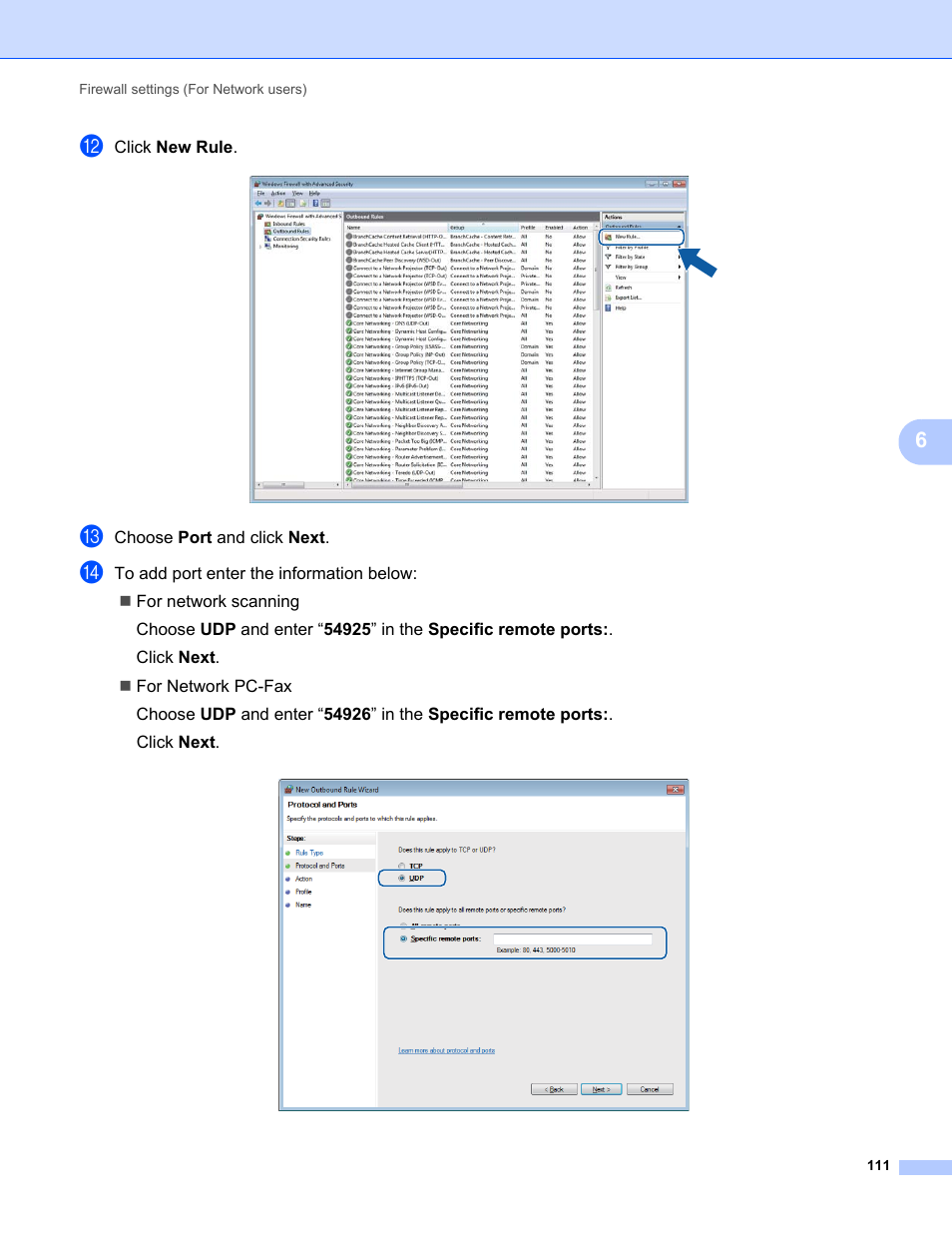Click the Export List icon in Actions pane
This screenshot has height=1233, width=952.
tap(608, 298)
